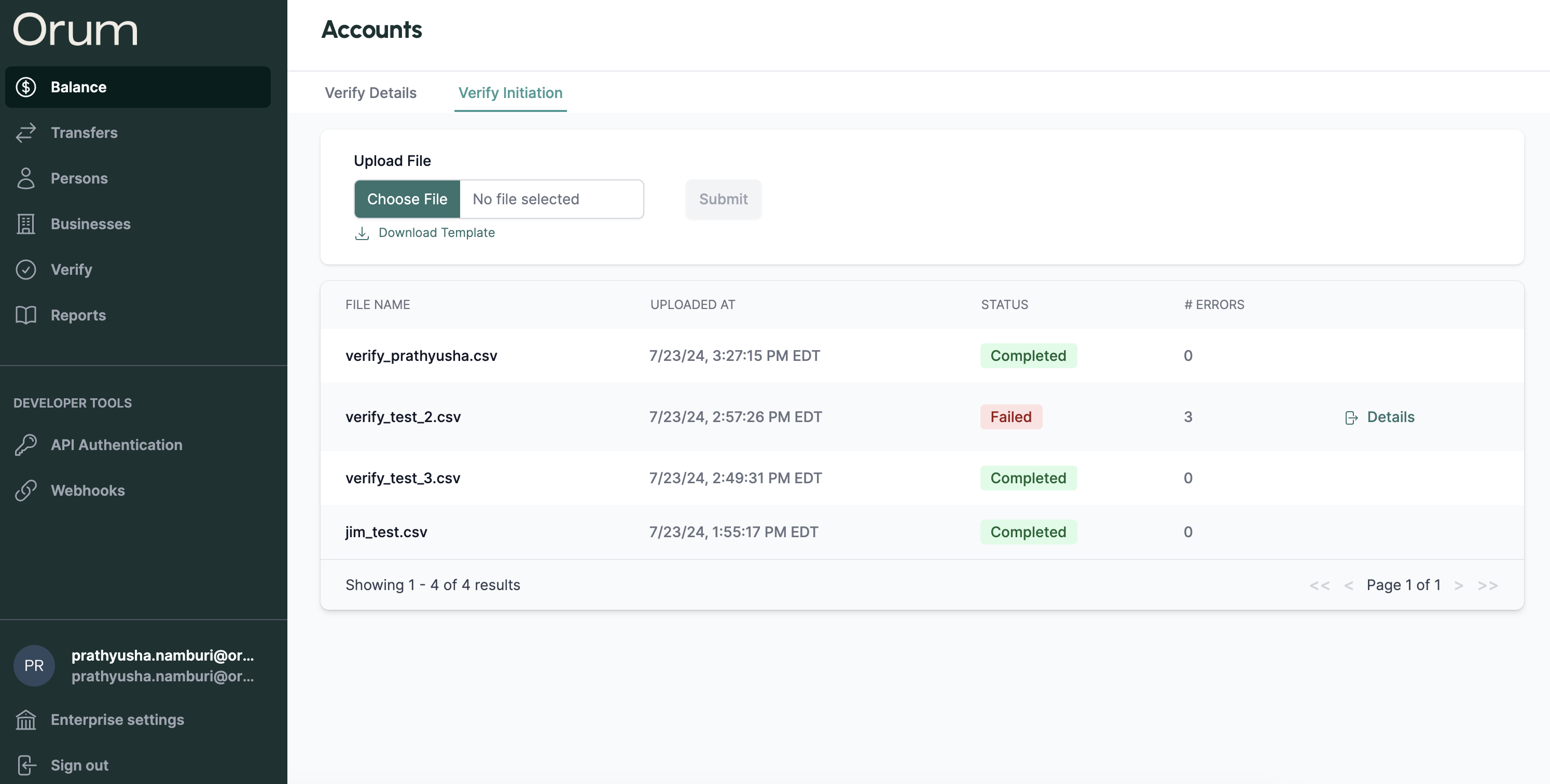The image size is (1550, 784).
Task: Select the Businesses building icon
Action: click(26, 224)
